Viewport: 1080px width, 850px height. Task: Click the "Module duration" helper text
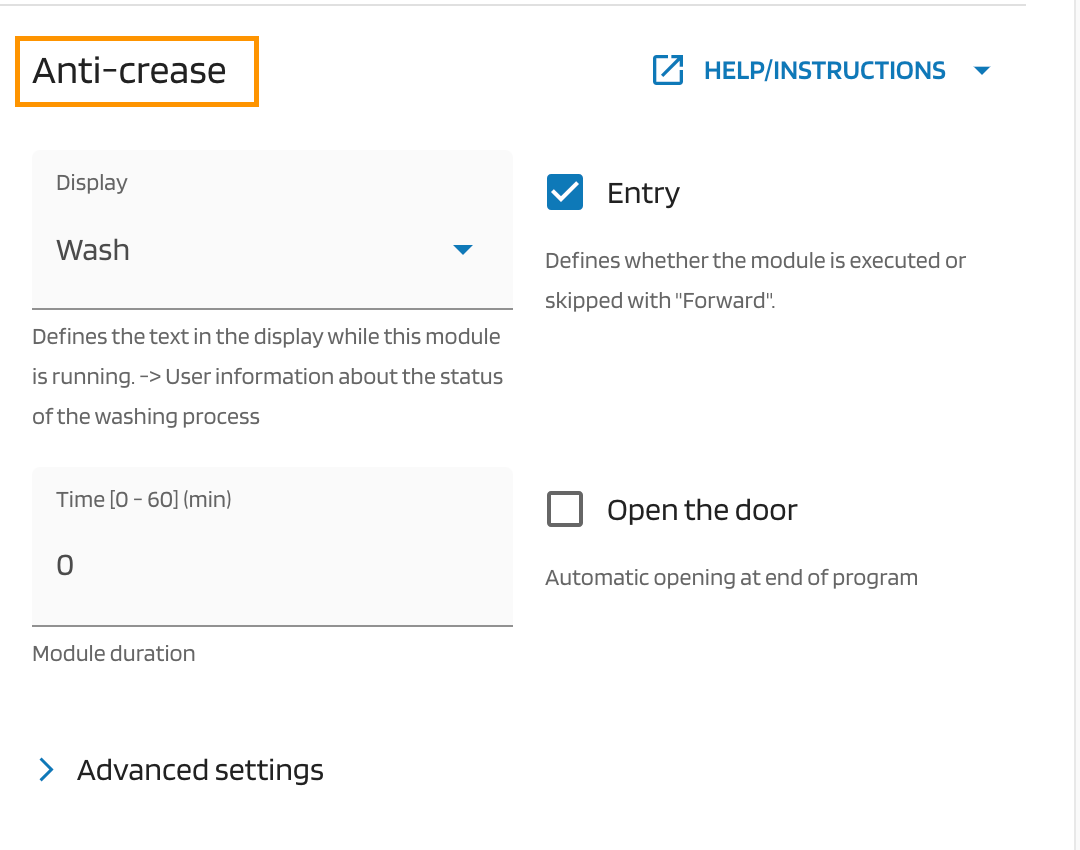[x=114, y=654]
